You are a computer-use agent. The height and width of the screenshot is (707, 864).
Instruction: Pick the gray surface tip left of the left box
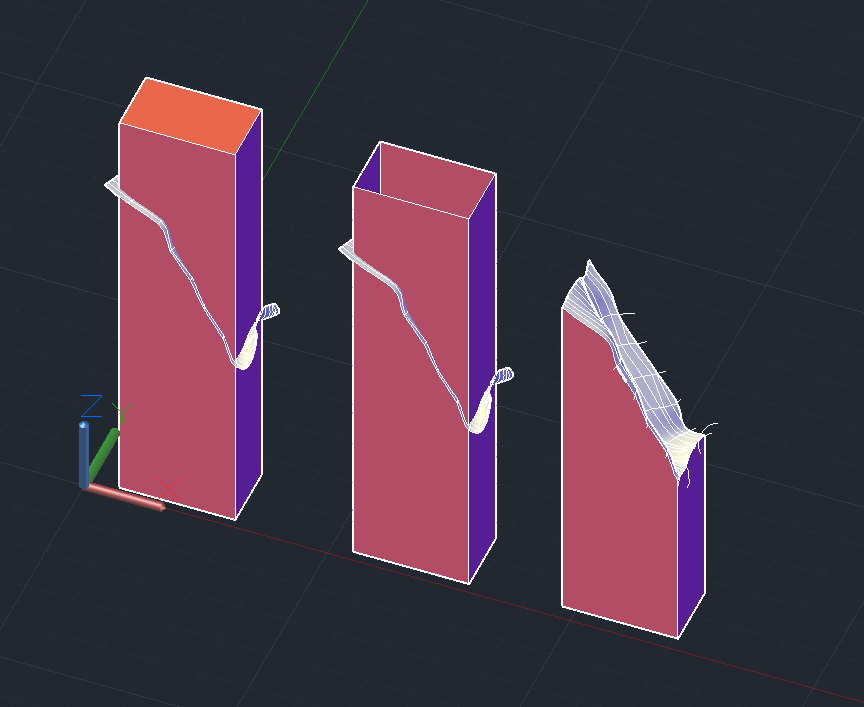tap(112, 184)
